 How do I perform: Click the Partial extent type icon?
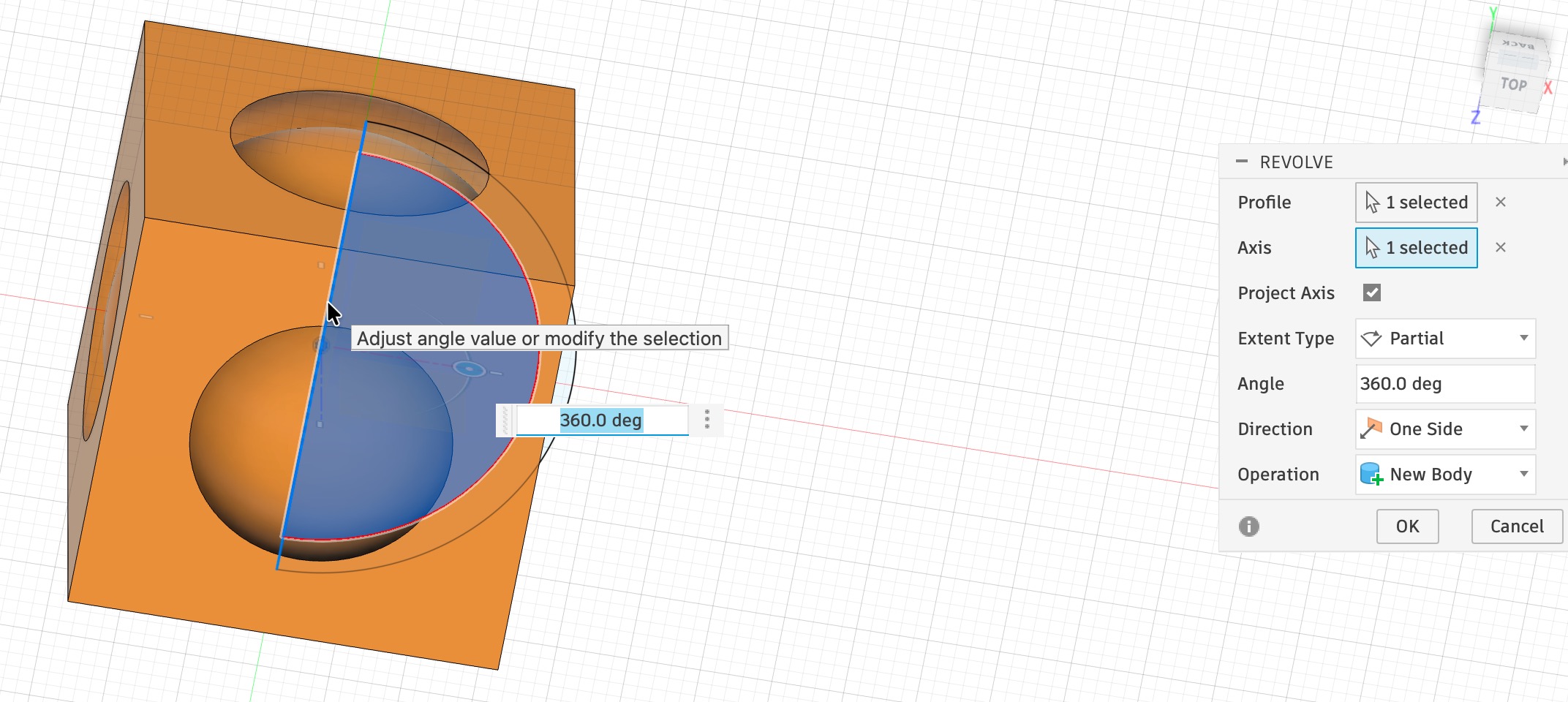coord(1371,339)
